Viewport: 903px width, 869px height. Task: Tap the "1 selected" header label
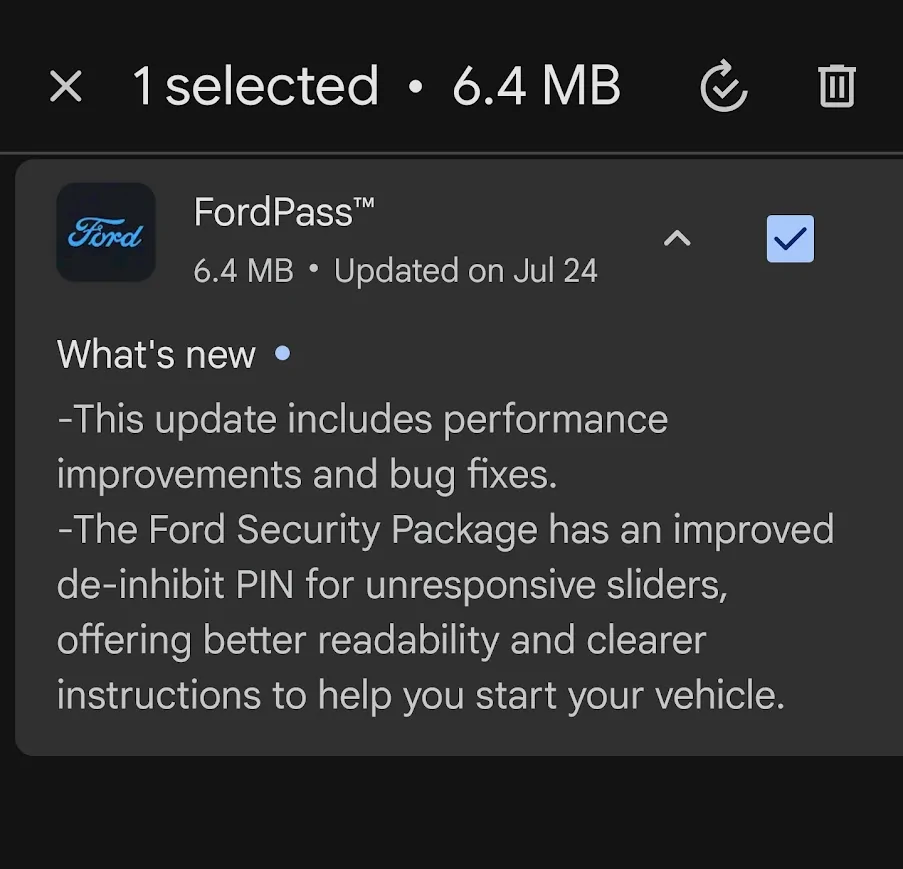coord(256,87)
